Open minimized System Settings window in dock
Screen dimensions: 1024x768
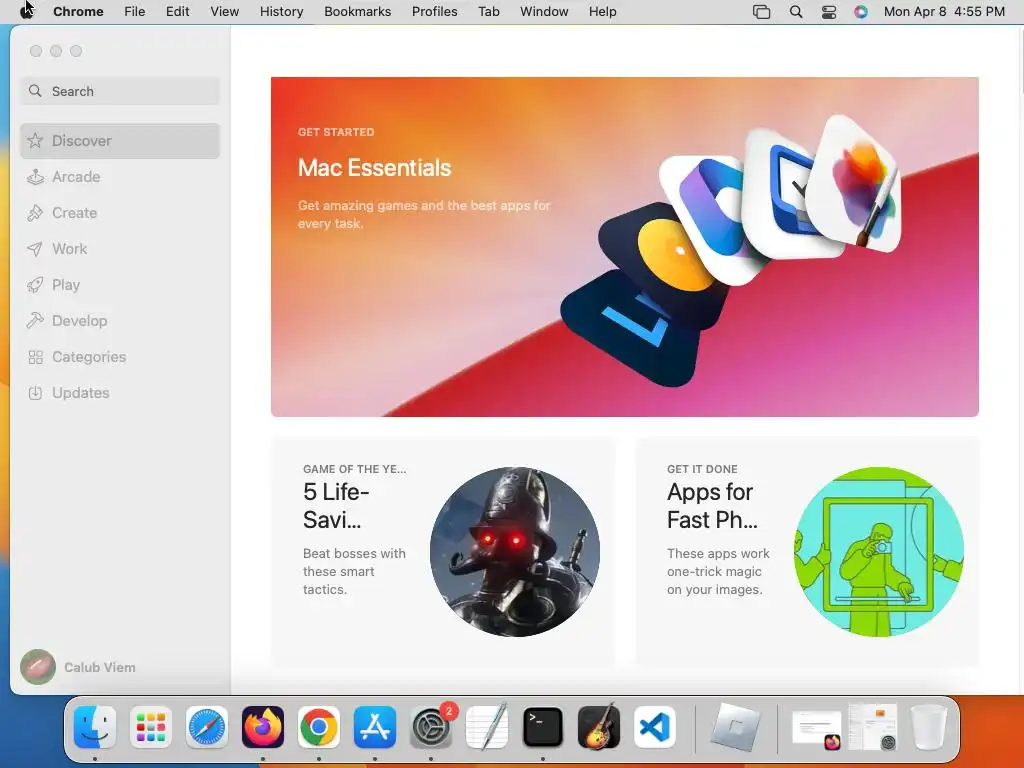point(873,727)
